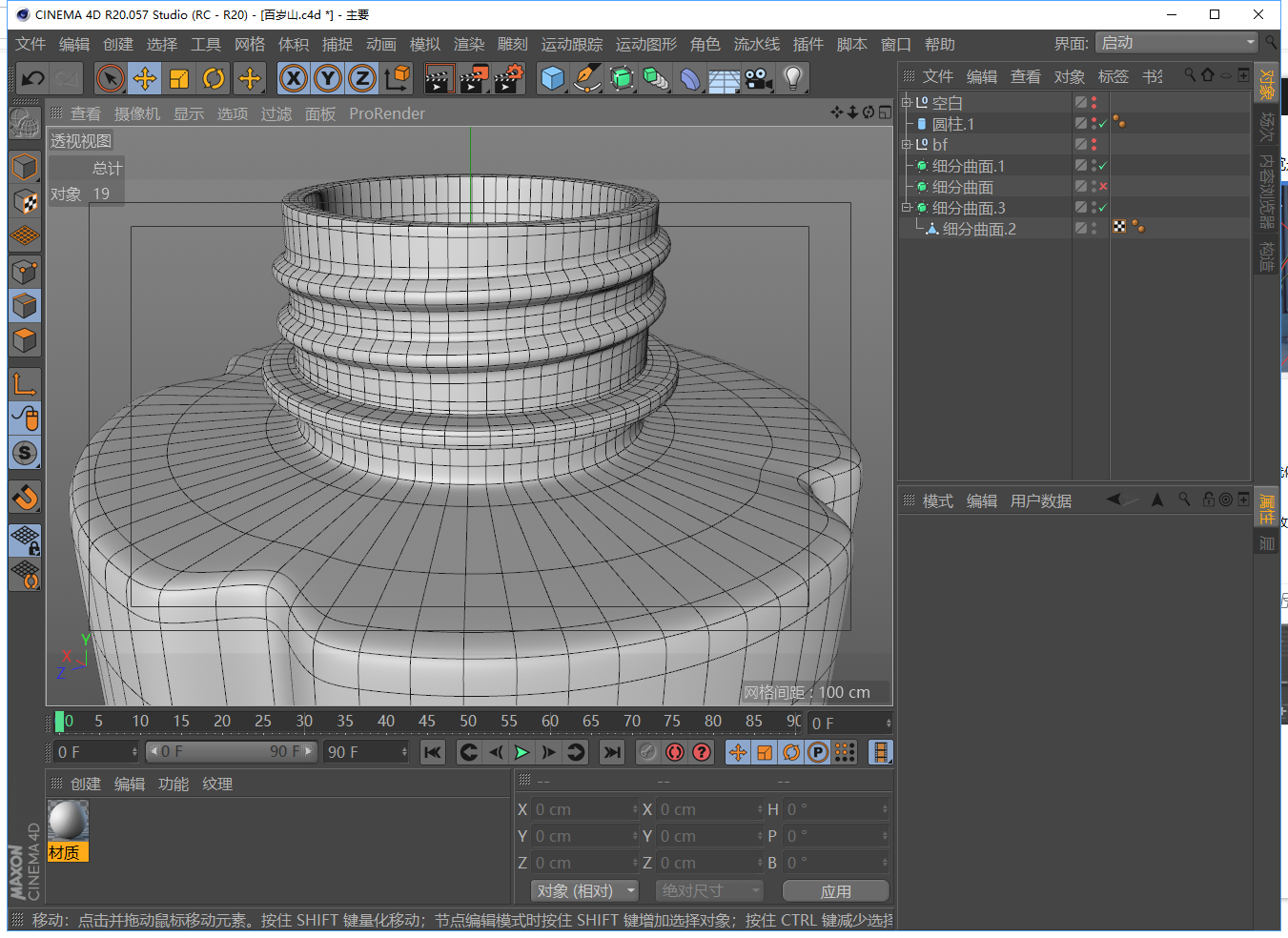
Task: Activate the Move tool in the top toolbar
Action: (145, 78)
